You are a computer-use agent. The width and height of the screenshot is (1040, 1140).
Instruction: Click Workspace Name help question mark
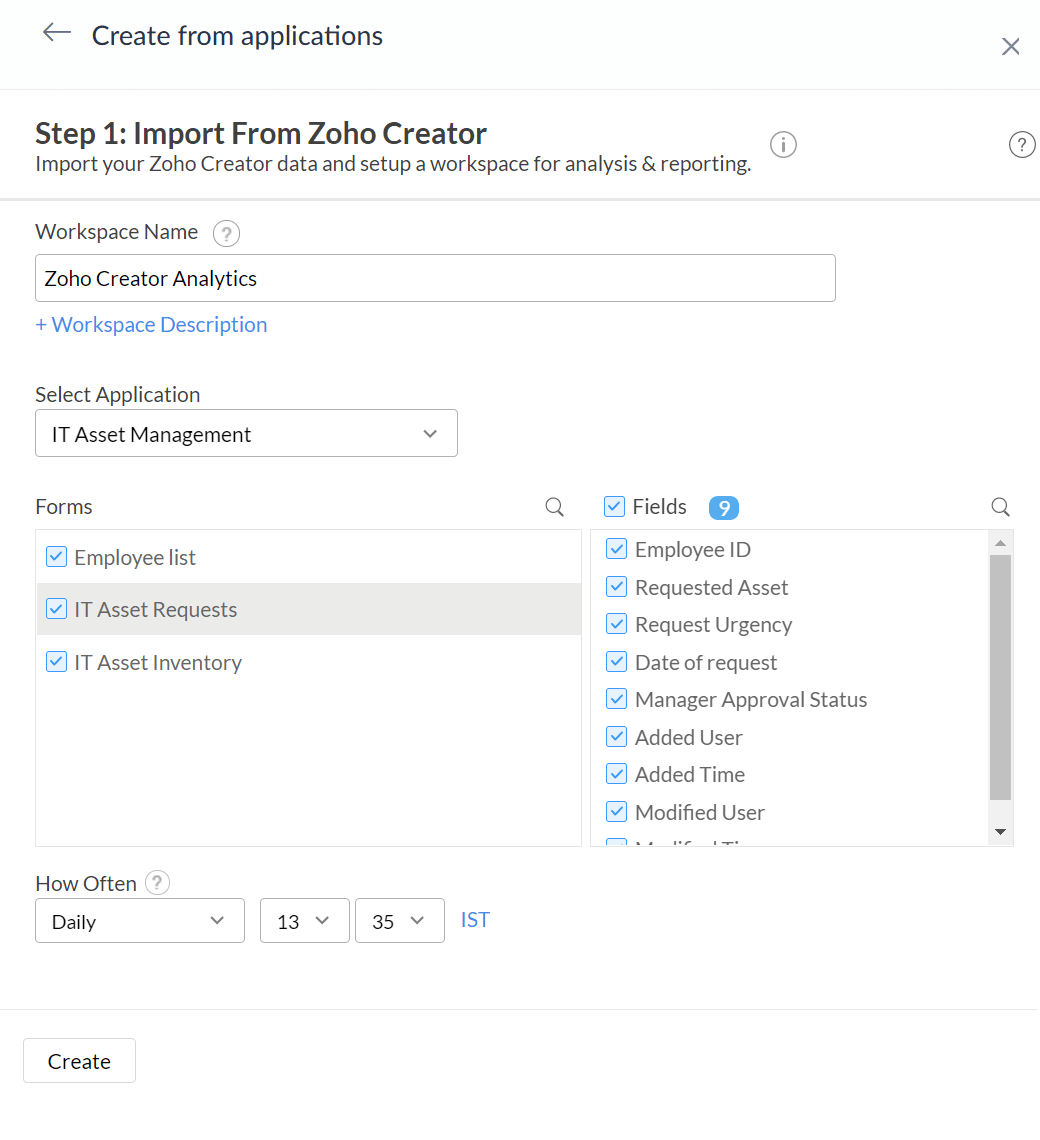tap(227, 234)
